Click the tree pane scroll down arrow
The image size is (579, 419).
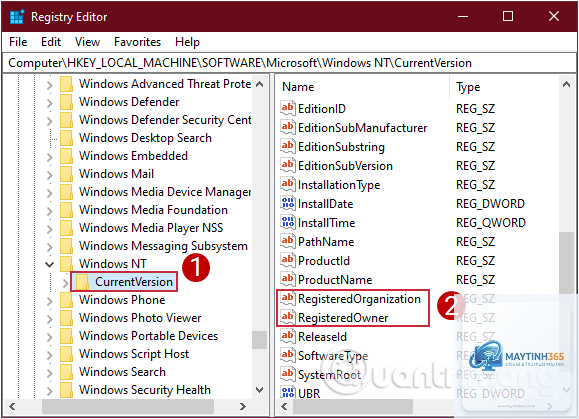tap(260, 390)
